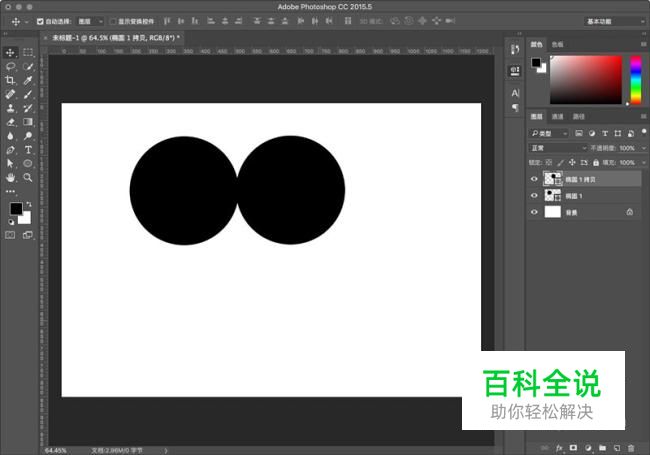650x455 pixels.
Task: Select the Dodge tool
Action: (28, 136)
